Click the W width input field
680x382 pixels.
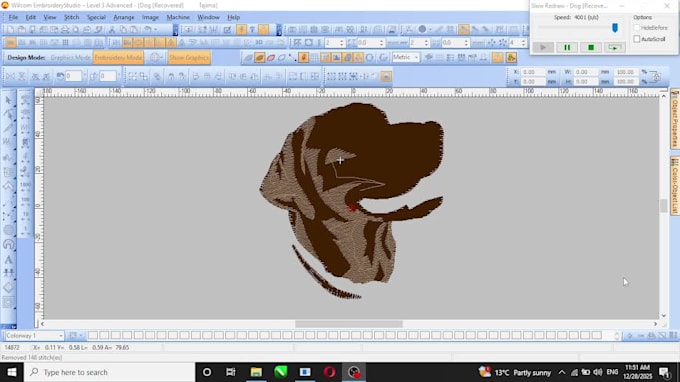click(585, 72)
